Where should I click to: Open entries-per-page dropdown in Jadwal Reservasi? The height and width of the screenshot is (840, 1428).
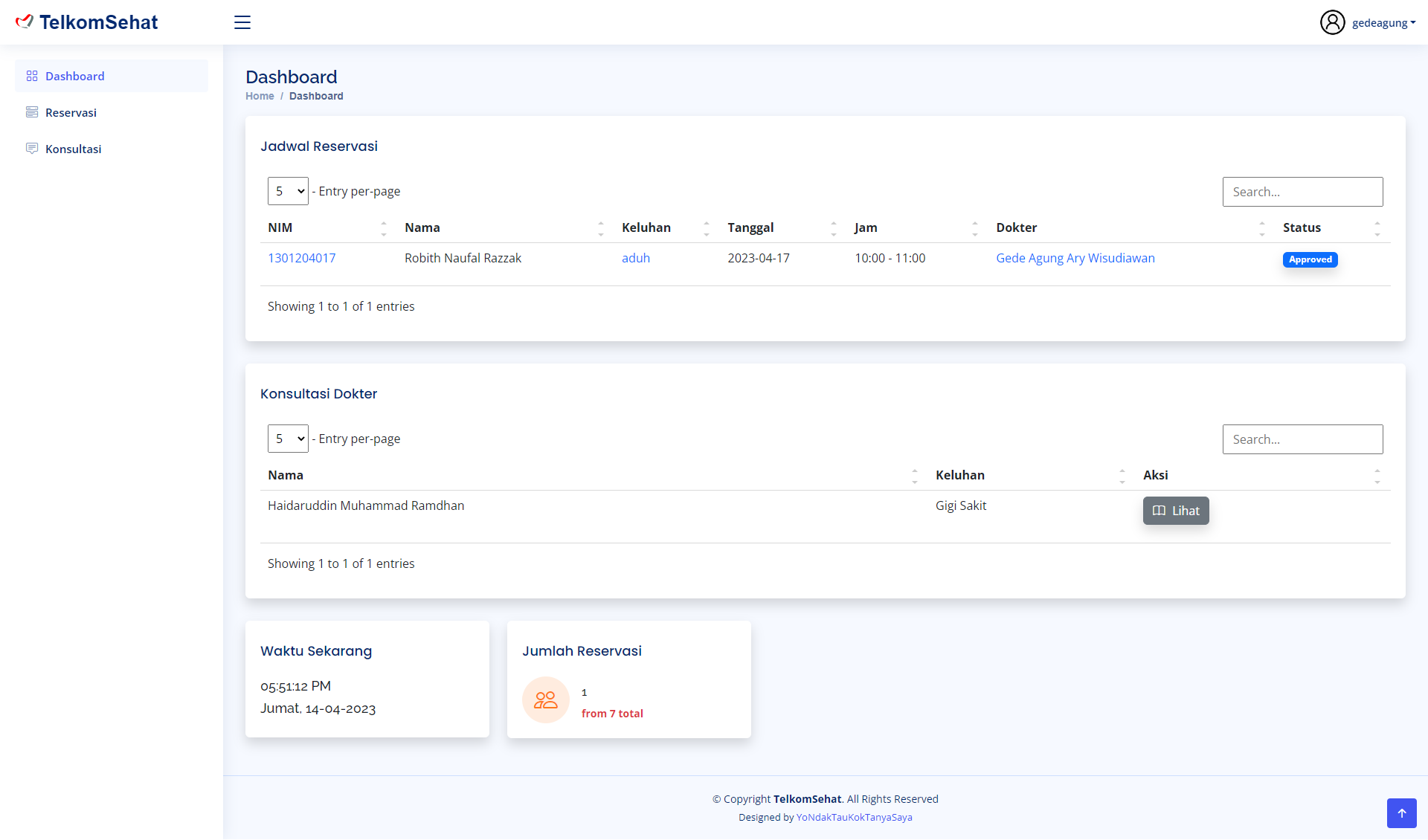point(288,191)
